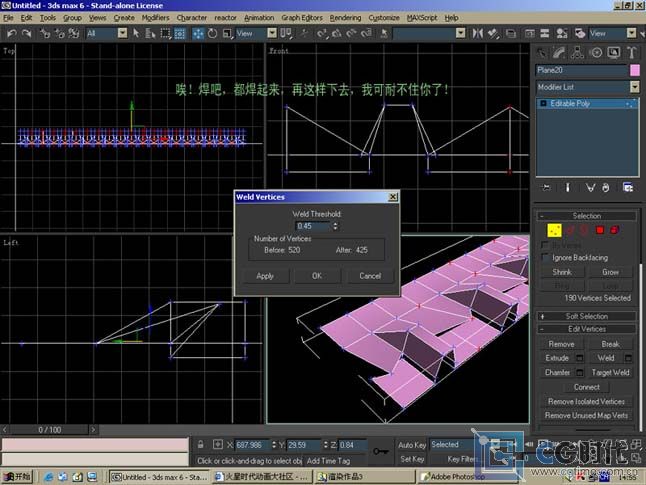The image size is (646, 485).
Task: Click Remove Modifier from stack icon
Action: point(606,188)
